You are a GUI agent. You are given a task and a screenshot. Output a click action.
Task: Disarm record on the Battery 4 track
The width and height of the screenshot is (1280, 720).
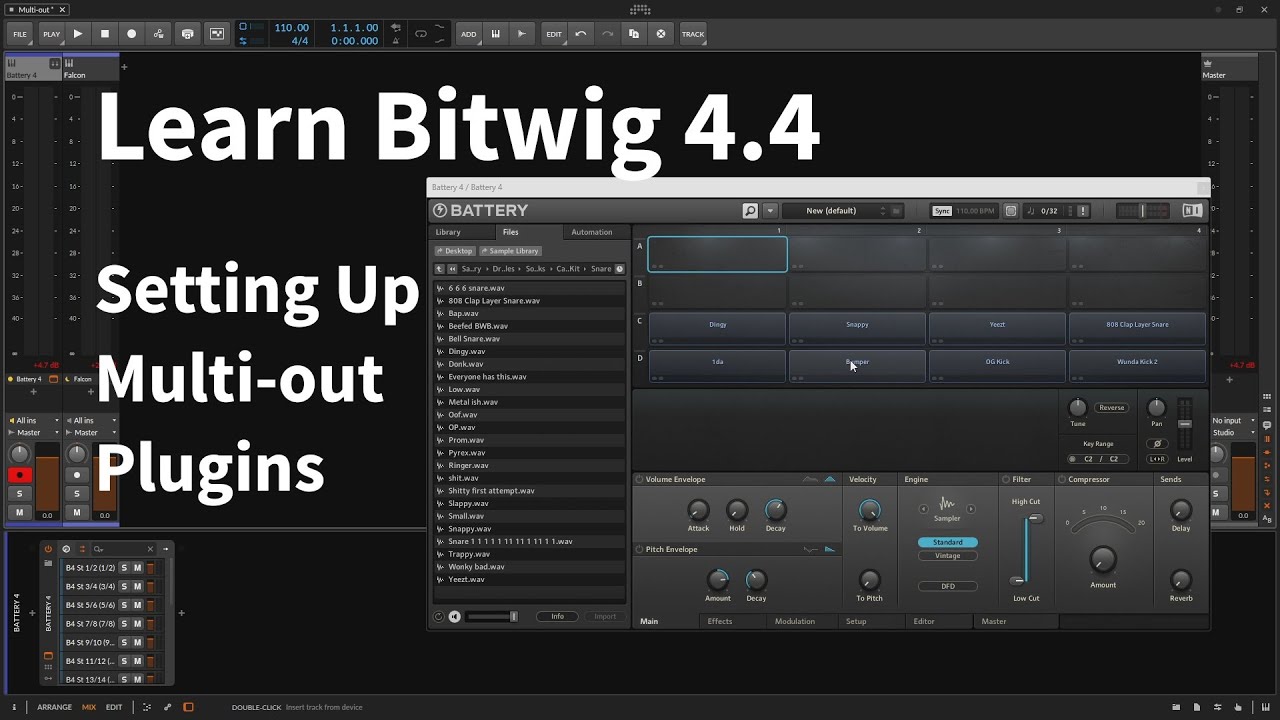(x=19, y=475)
